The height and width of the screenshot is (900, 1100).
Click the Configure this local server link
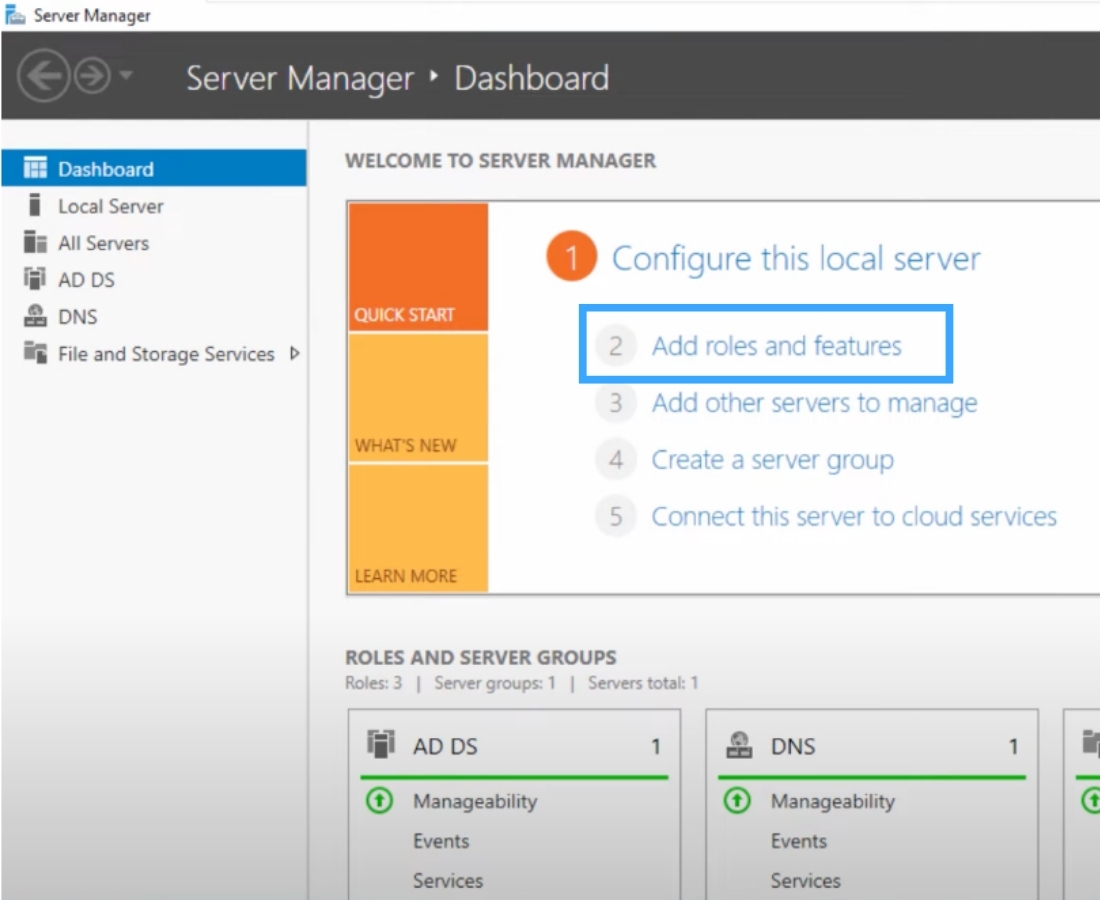[x=795, y=259]
